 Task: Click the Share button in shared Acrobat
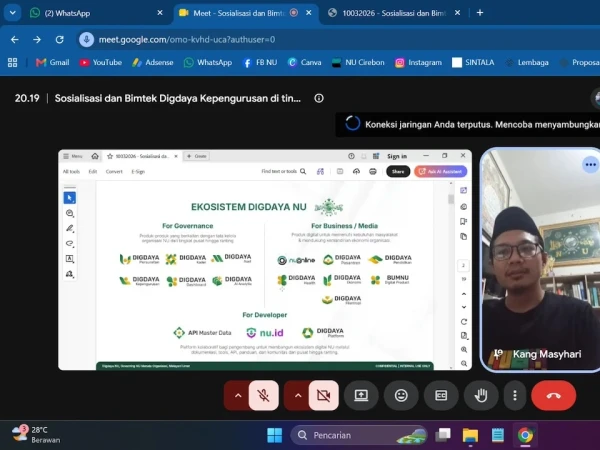[398, 171]
